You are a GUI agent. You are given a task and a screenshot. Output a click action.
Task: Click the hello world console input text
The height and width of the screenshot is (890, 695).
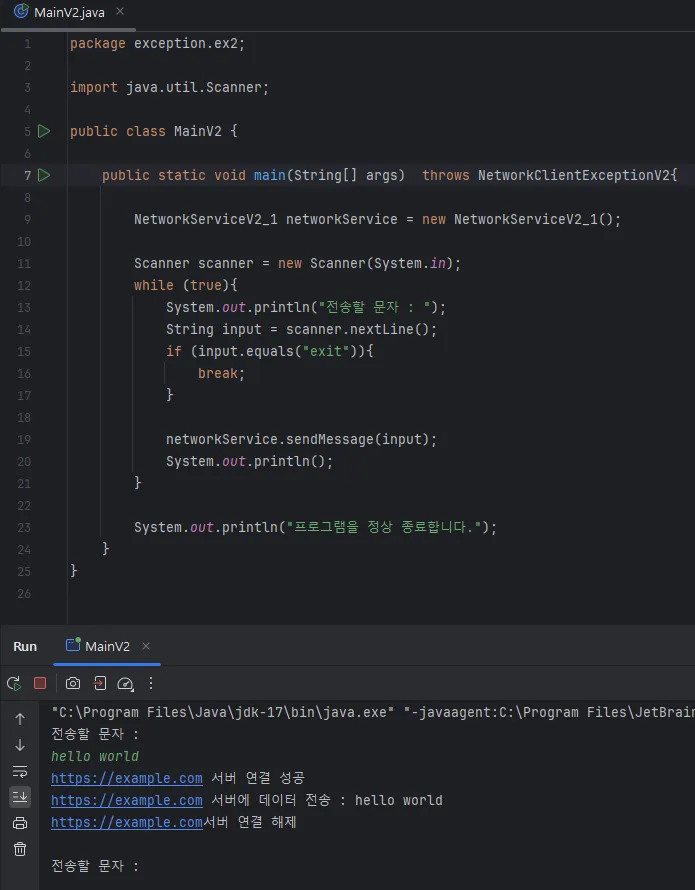(95, 756)
